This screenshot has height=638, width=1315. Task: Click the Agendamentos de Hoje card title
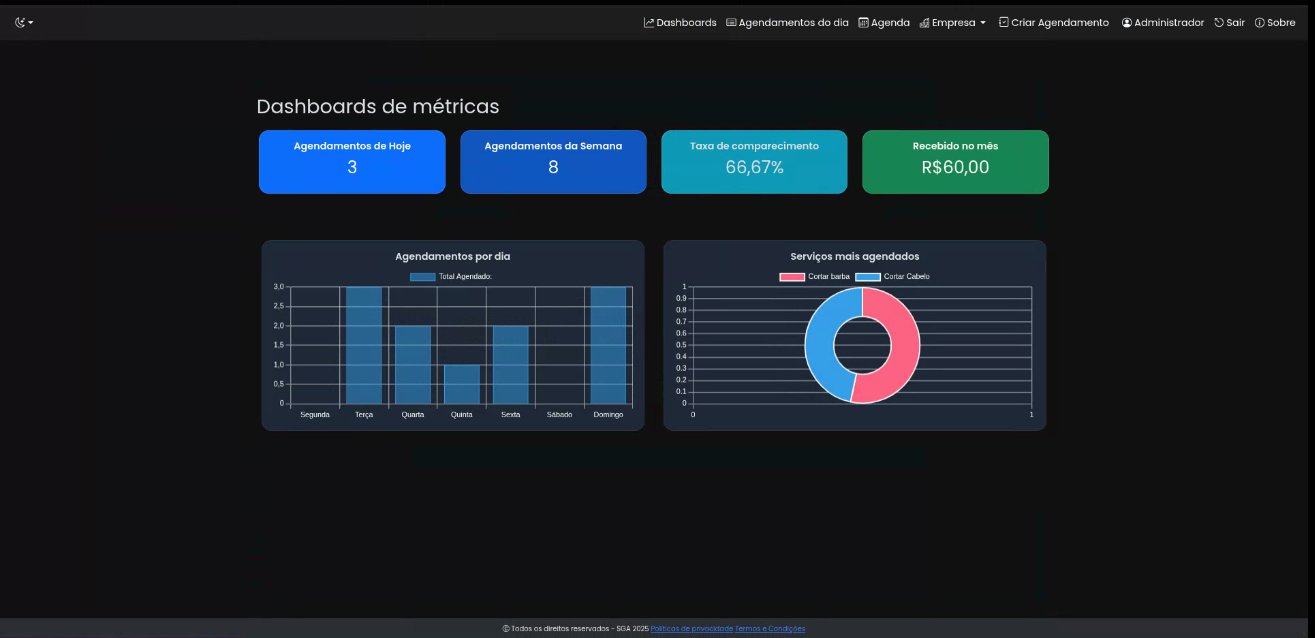point(352,146)
